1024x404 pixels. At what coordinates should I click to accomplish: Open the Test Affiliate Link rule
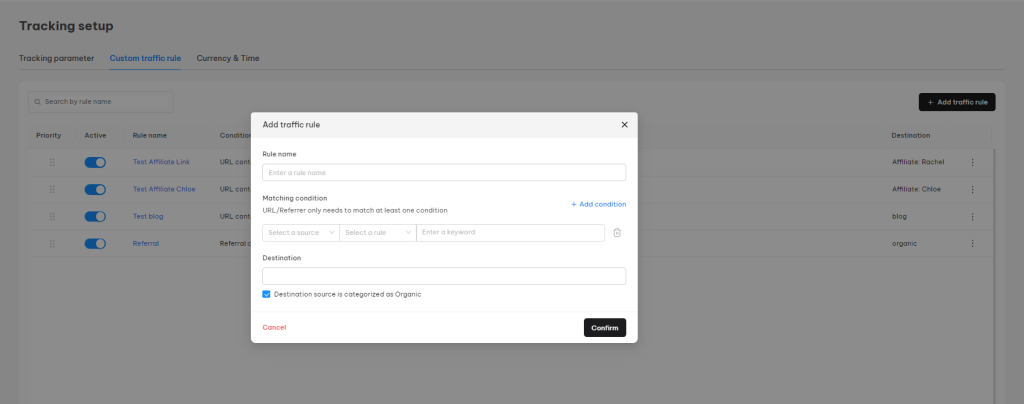[x=161, y=162]
